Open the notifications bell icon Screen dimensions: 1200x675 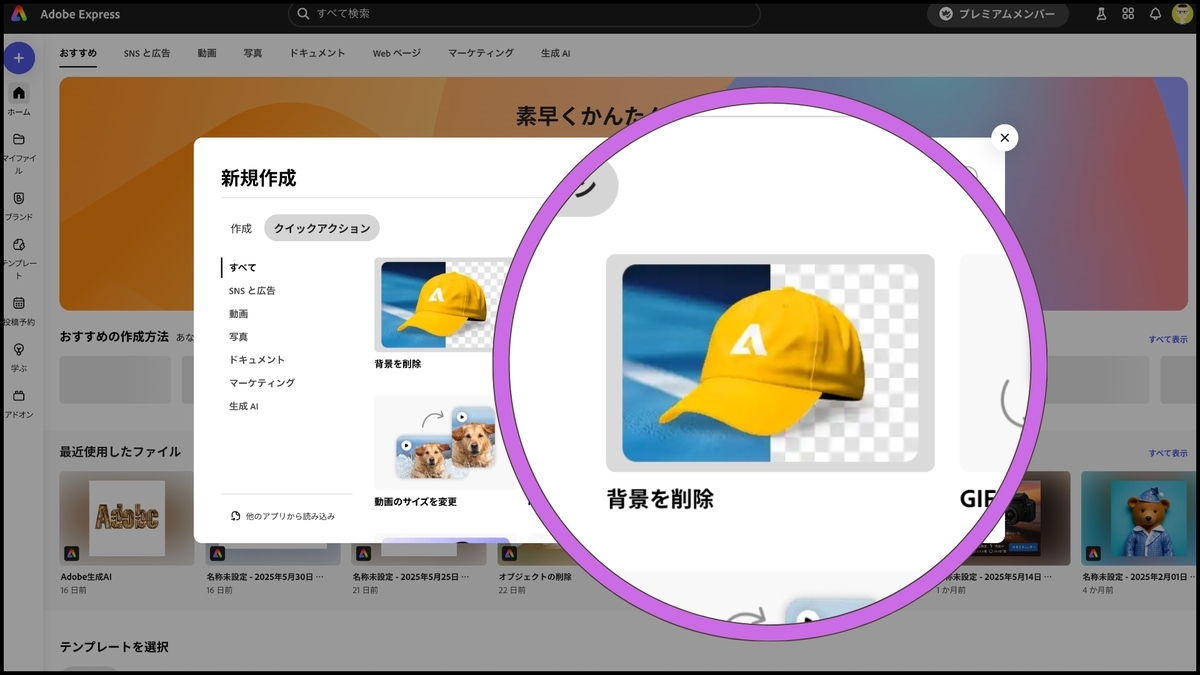coord(1155,14)
